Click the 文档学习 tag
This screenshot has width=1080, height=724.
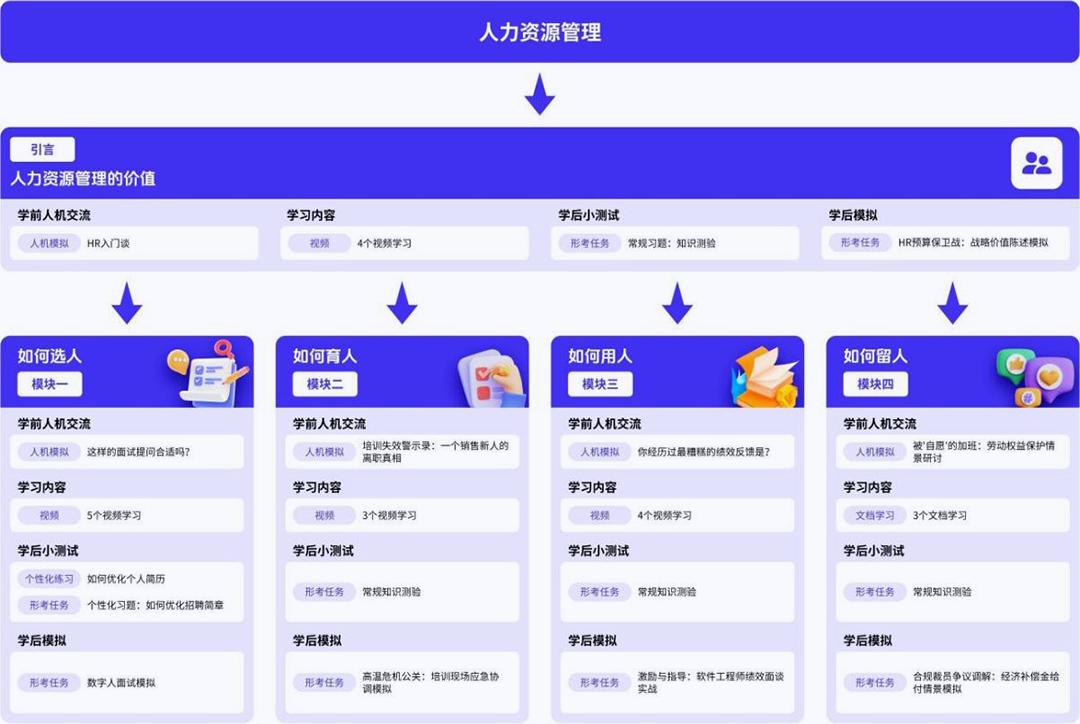(x=875, y=515)
